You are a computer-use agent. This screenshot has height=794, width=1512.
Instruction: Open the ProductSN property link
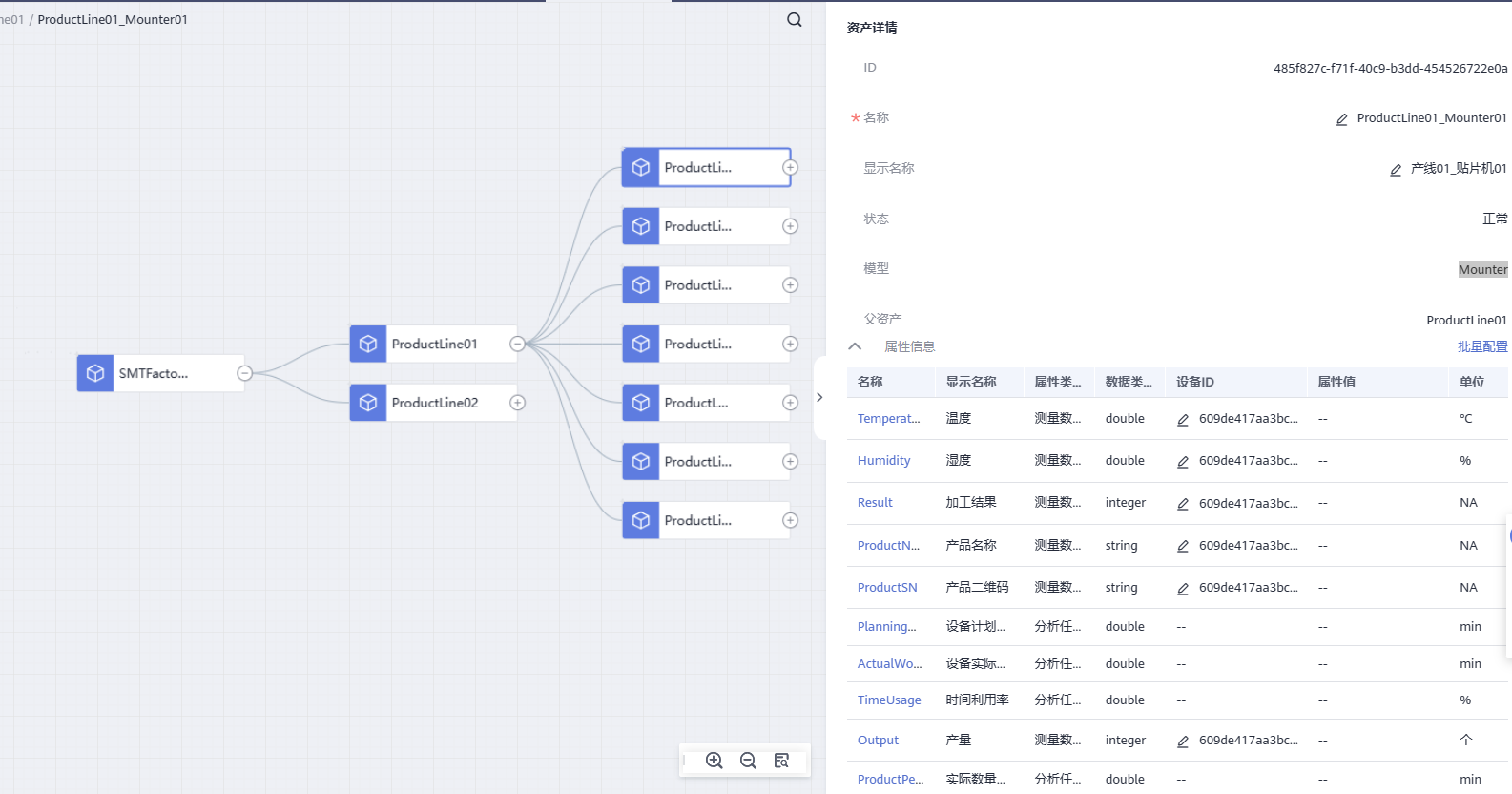point(887,587)
